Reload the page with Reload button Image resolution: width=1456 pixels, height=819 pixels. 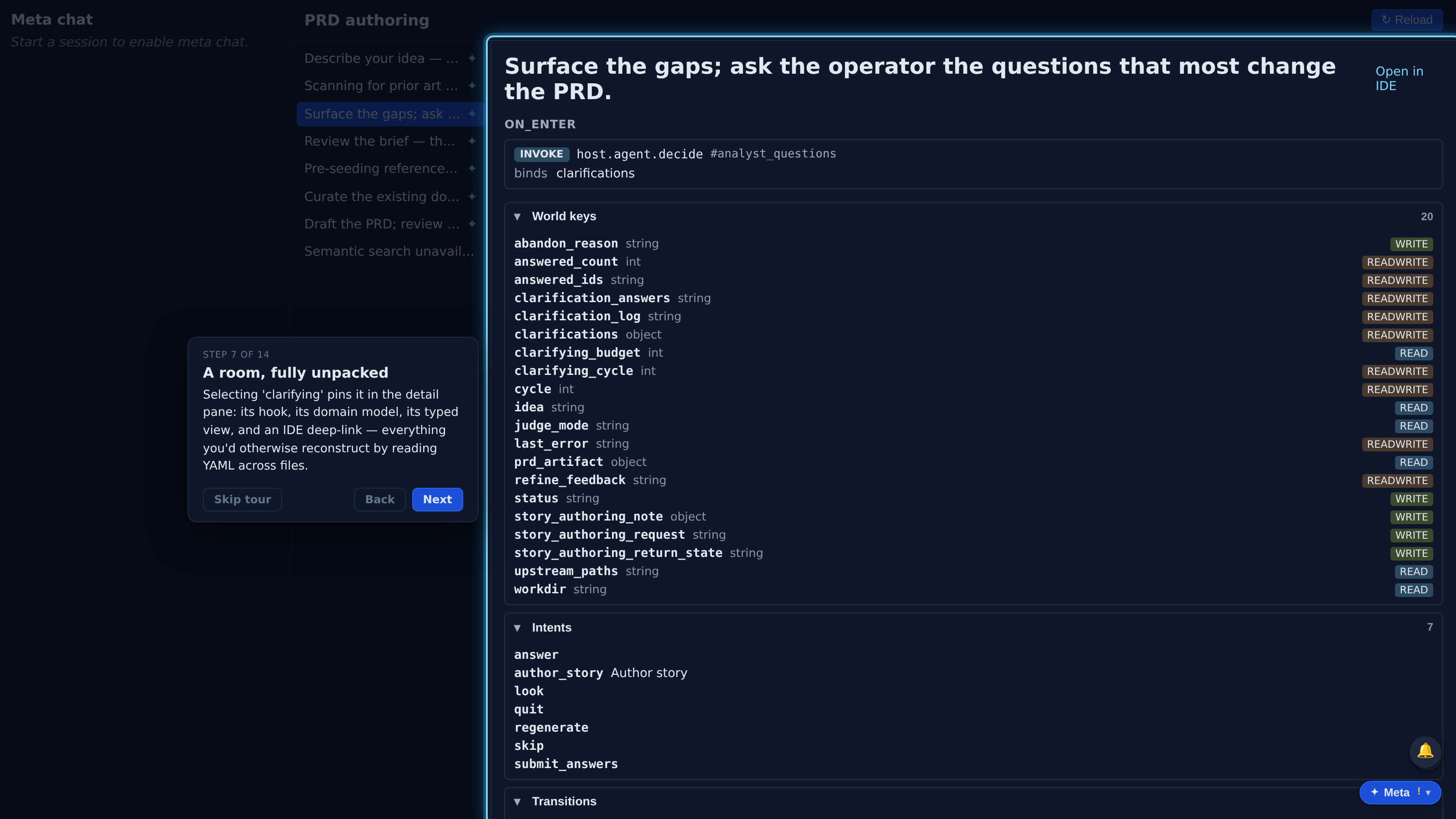(1407, 20)
